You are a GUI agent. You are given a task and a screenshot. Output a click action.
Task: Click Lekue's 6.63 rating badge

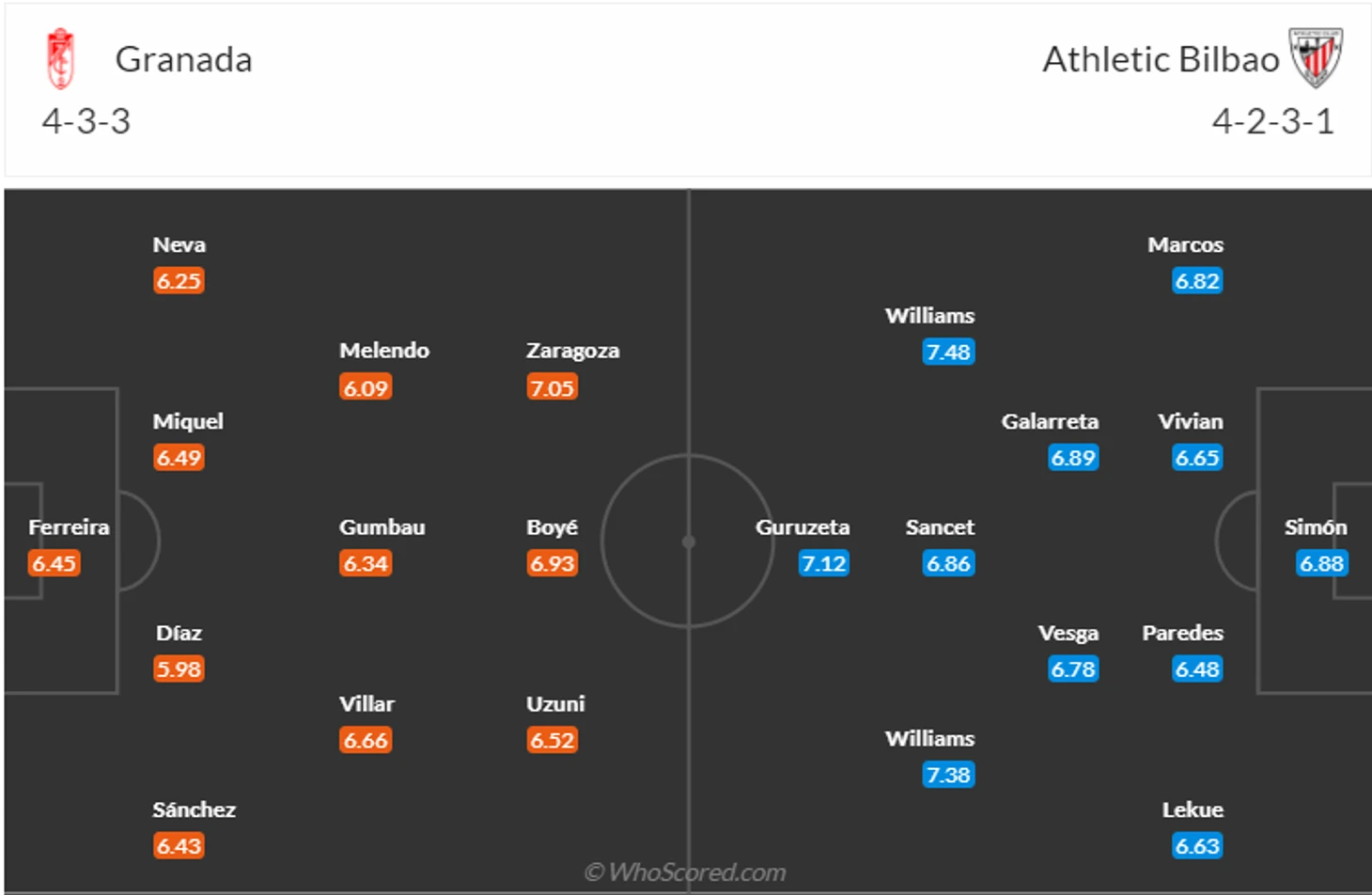[x=1197, y=845]
